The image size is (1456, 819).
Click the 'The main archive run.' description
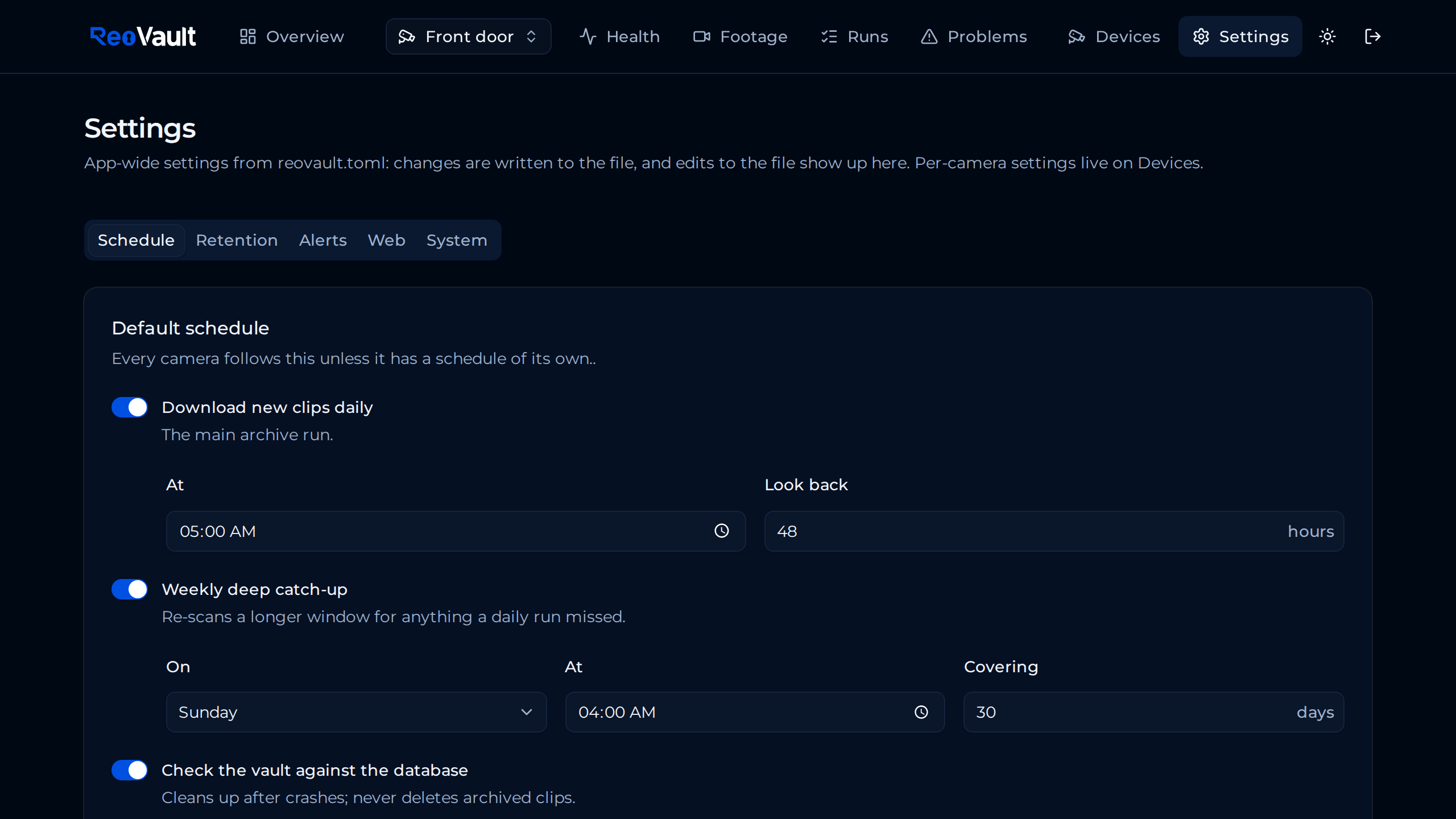(247, 435)
